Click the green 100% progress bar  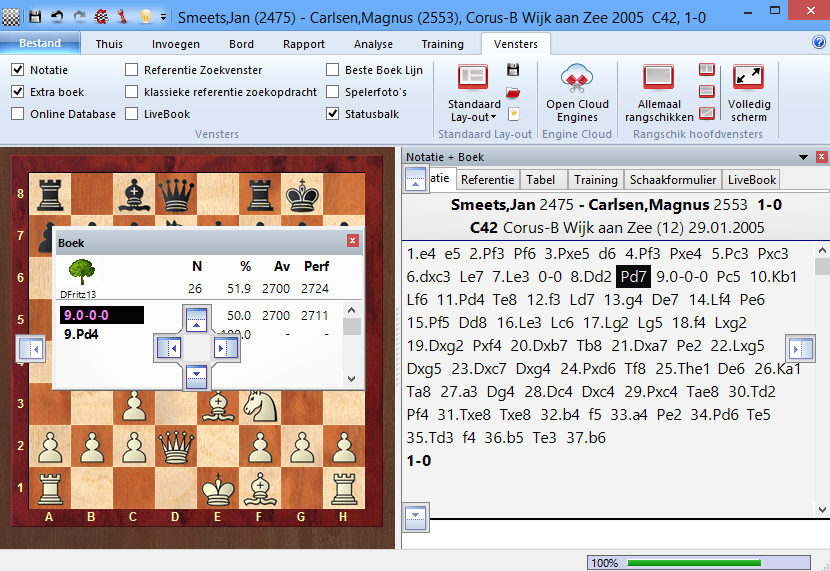(x=694, y=563)
